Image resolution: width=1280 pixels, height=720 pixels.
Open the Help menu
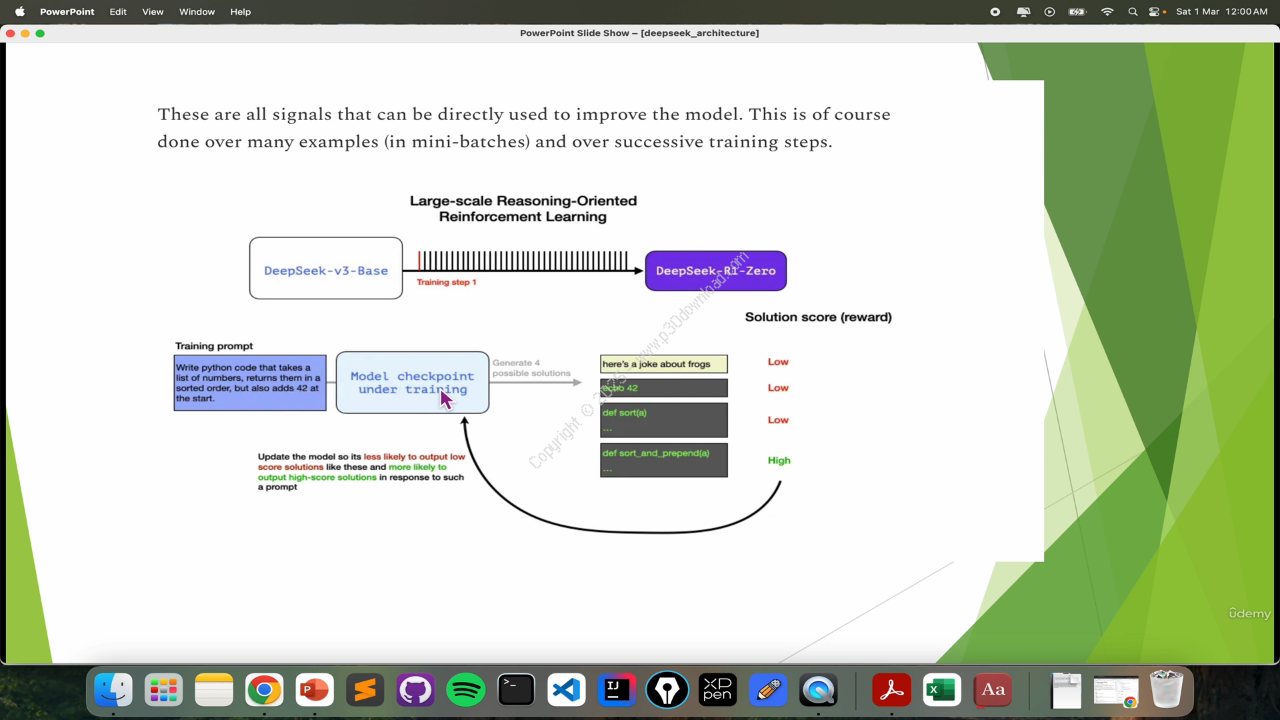coord(240,12)
